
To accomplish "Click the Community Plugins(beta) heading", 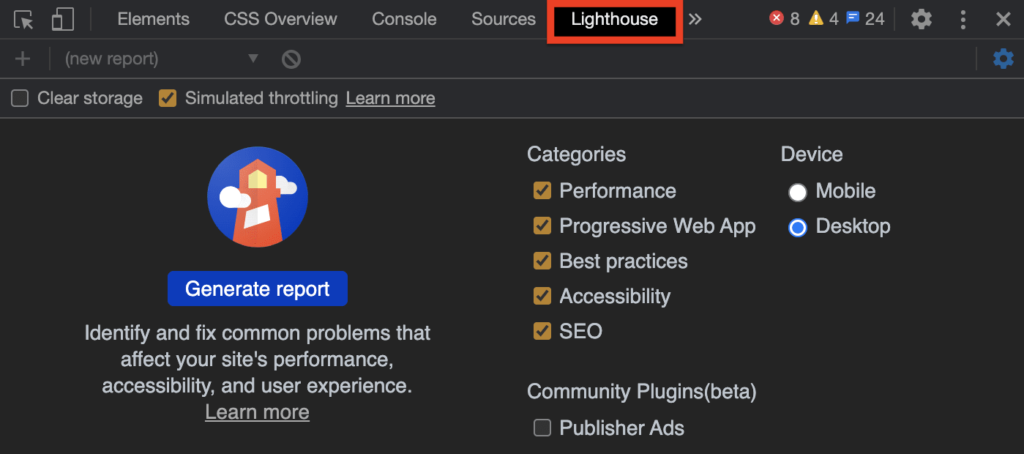I will pyautogui.click(x=642, y=392).
